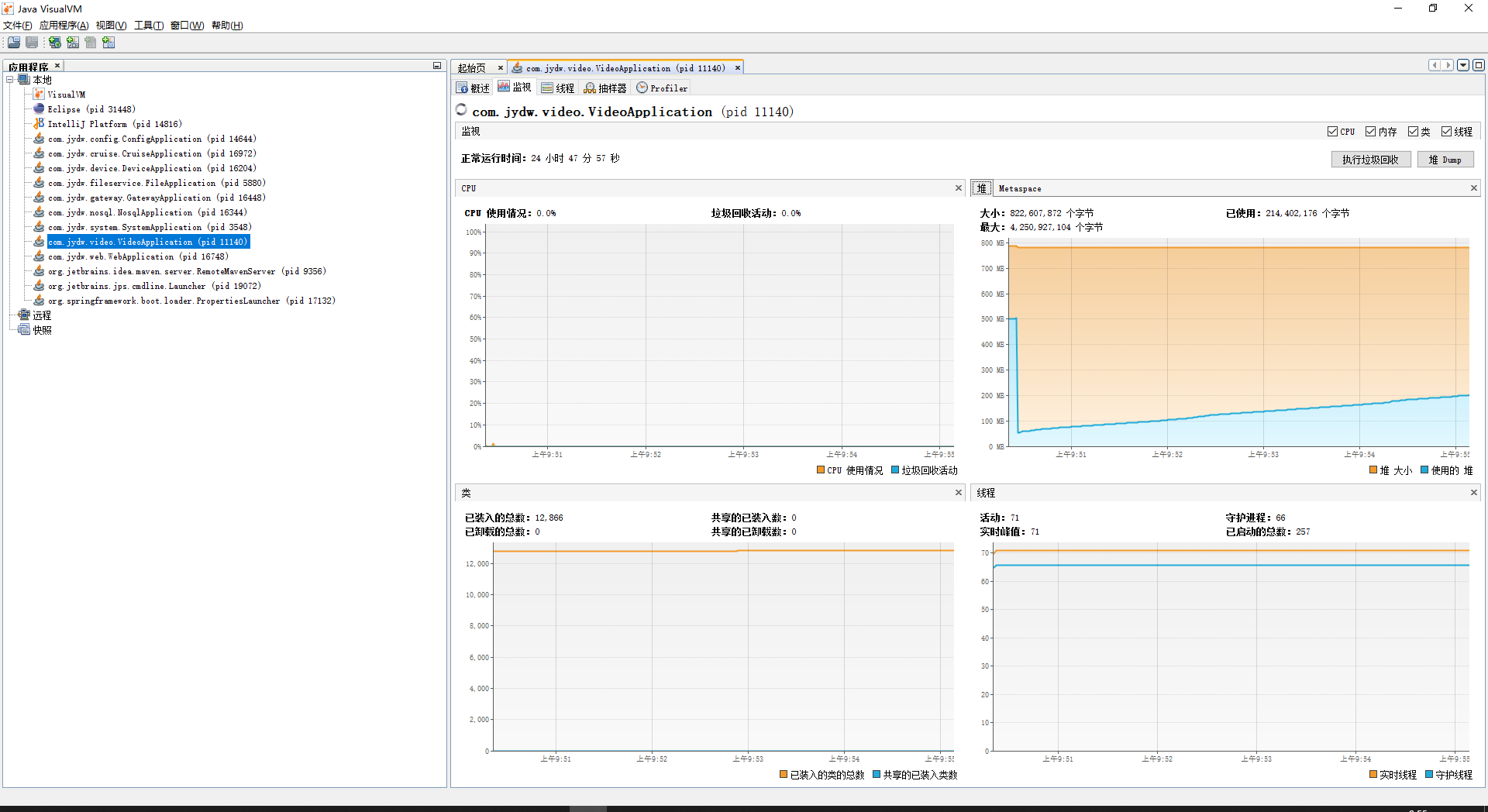Viewport: 1488px width, 812px height.
Task: Open the 工具(T) menu
Action: [149, 26]
